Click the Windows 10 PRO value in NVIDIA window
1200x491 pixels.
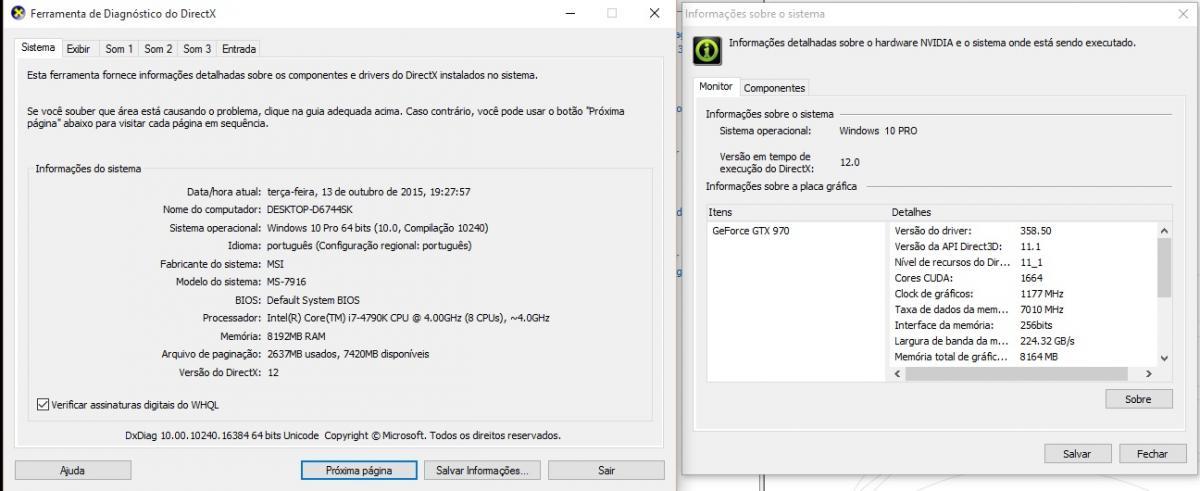tap(878, 131)
